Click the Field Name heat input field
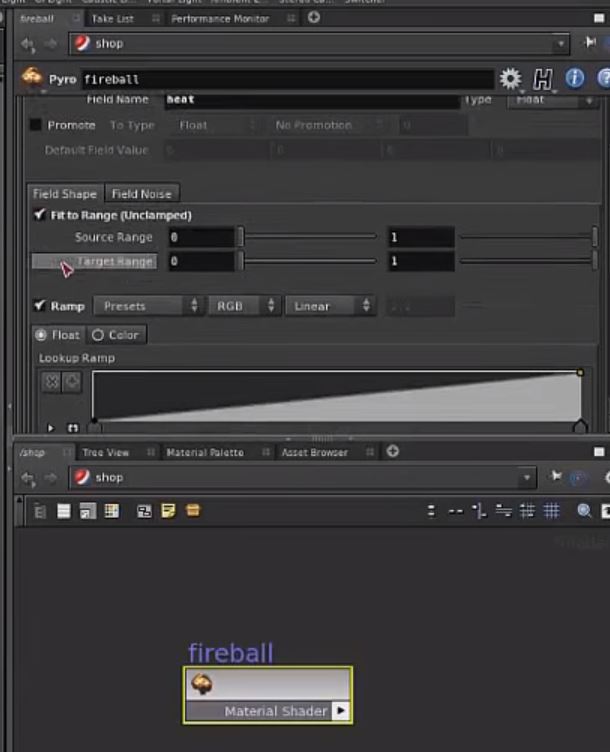The image size is (610, 752). click(312, 100)
